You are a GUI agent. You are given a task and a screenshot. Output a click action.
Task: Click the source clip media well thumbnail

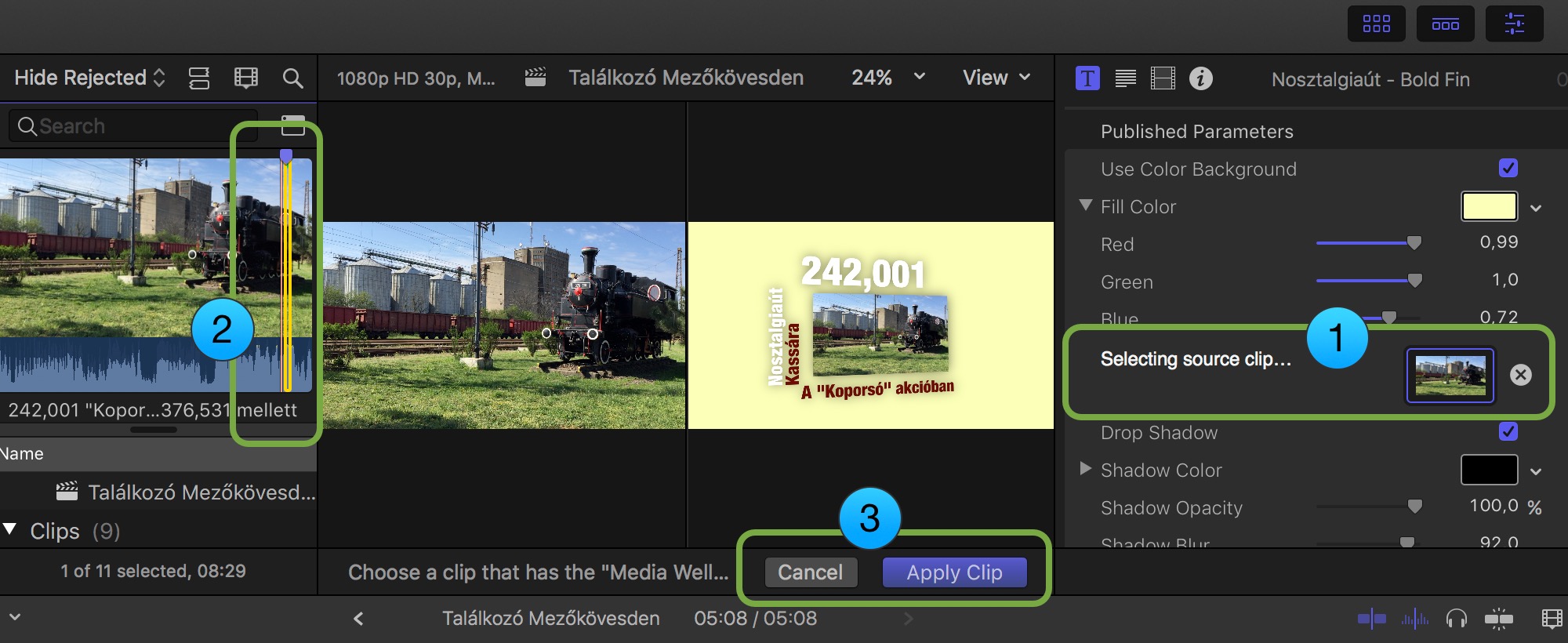coord(1450,376)
